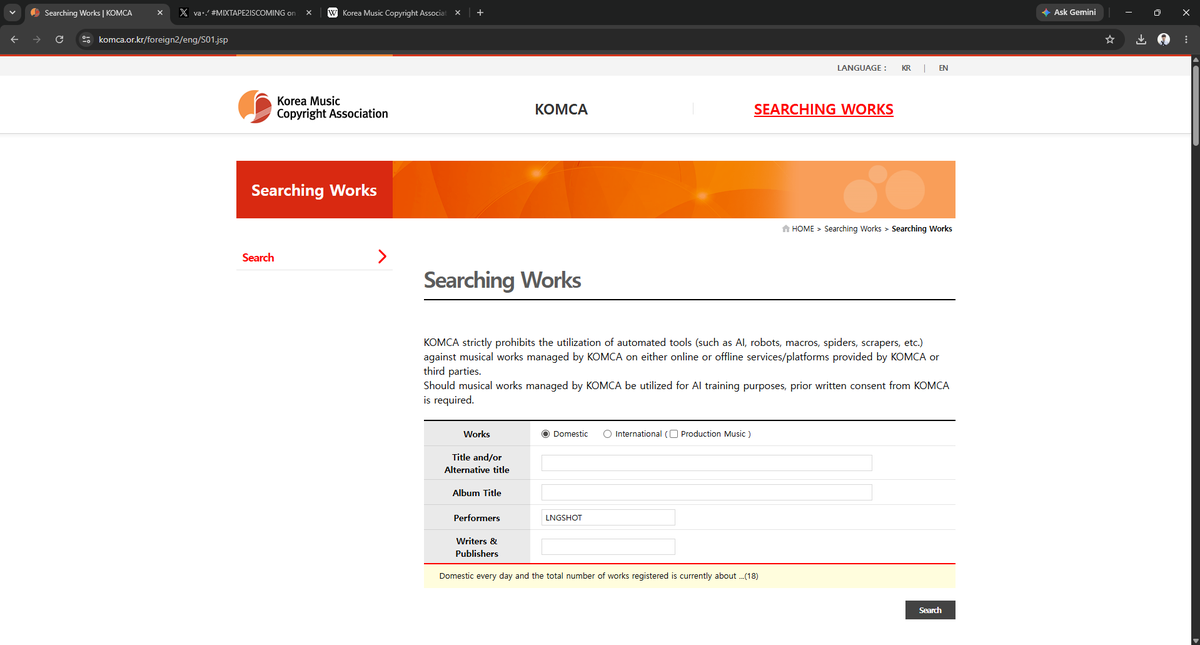
Task: Open site information icon in address bar
Action: (x=86, y=39)
